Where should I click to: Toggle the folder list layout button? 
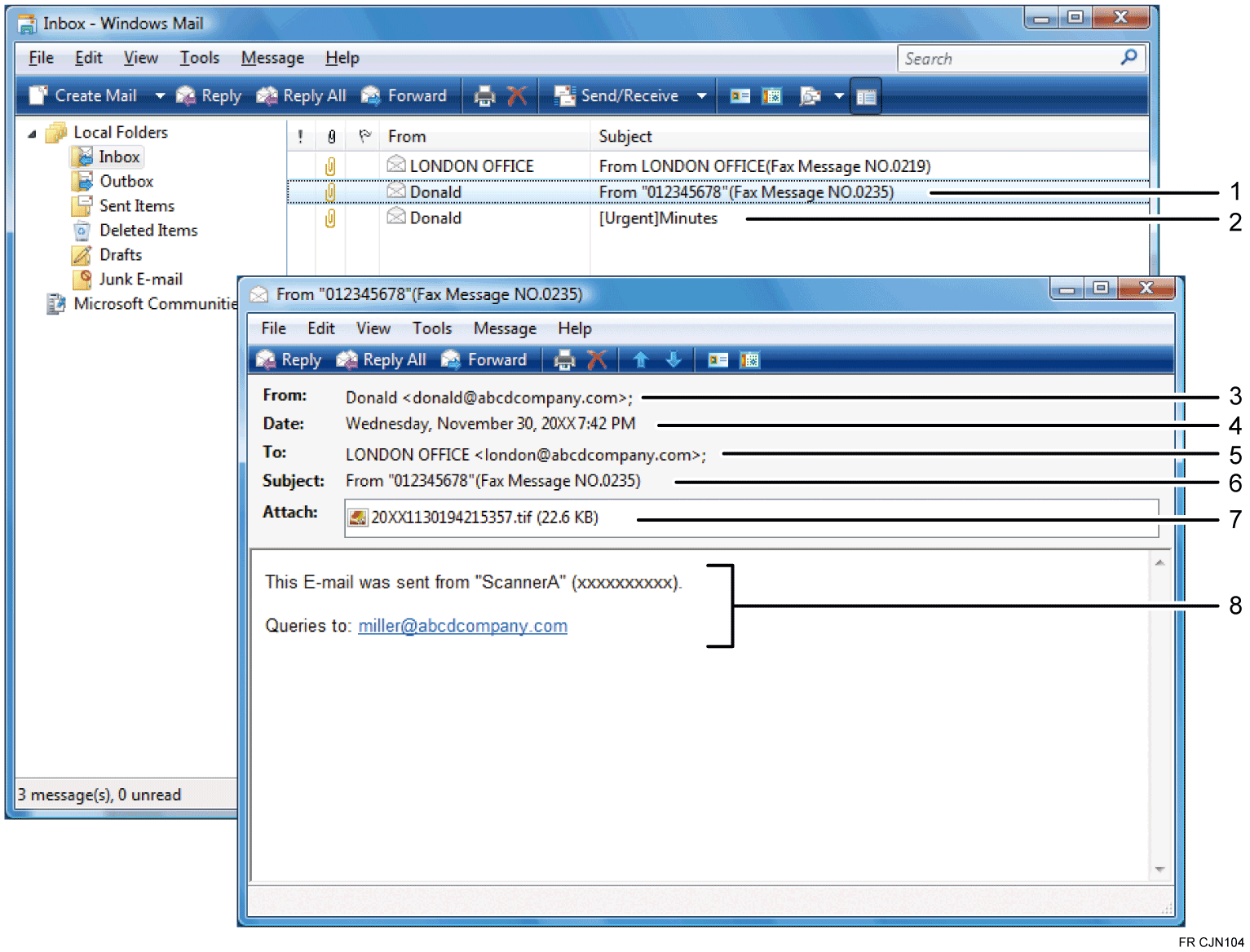[866, 97]
